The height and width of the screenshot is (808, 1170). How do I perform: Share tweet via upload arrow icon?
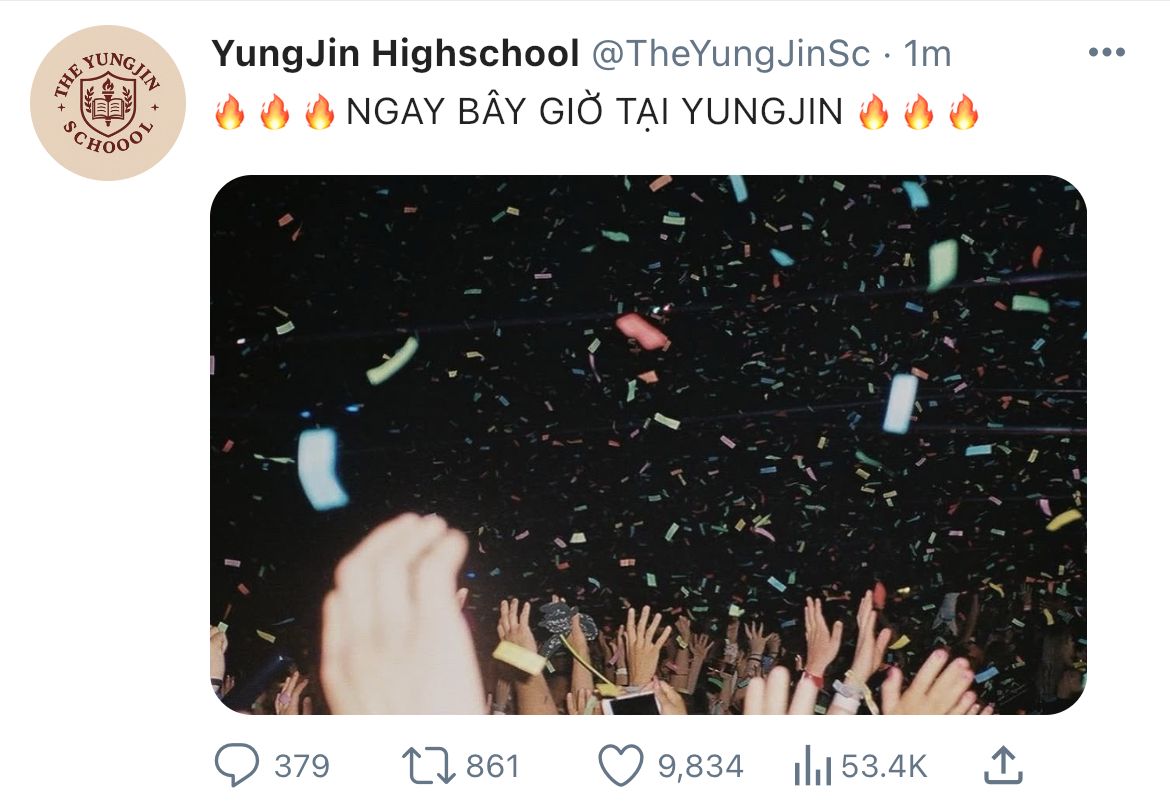(x=1003, y=765)
